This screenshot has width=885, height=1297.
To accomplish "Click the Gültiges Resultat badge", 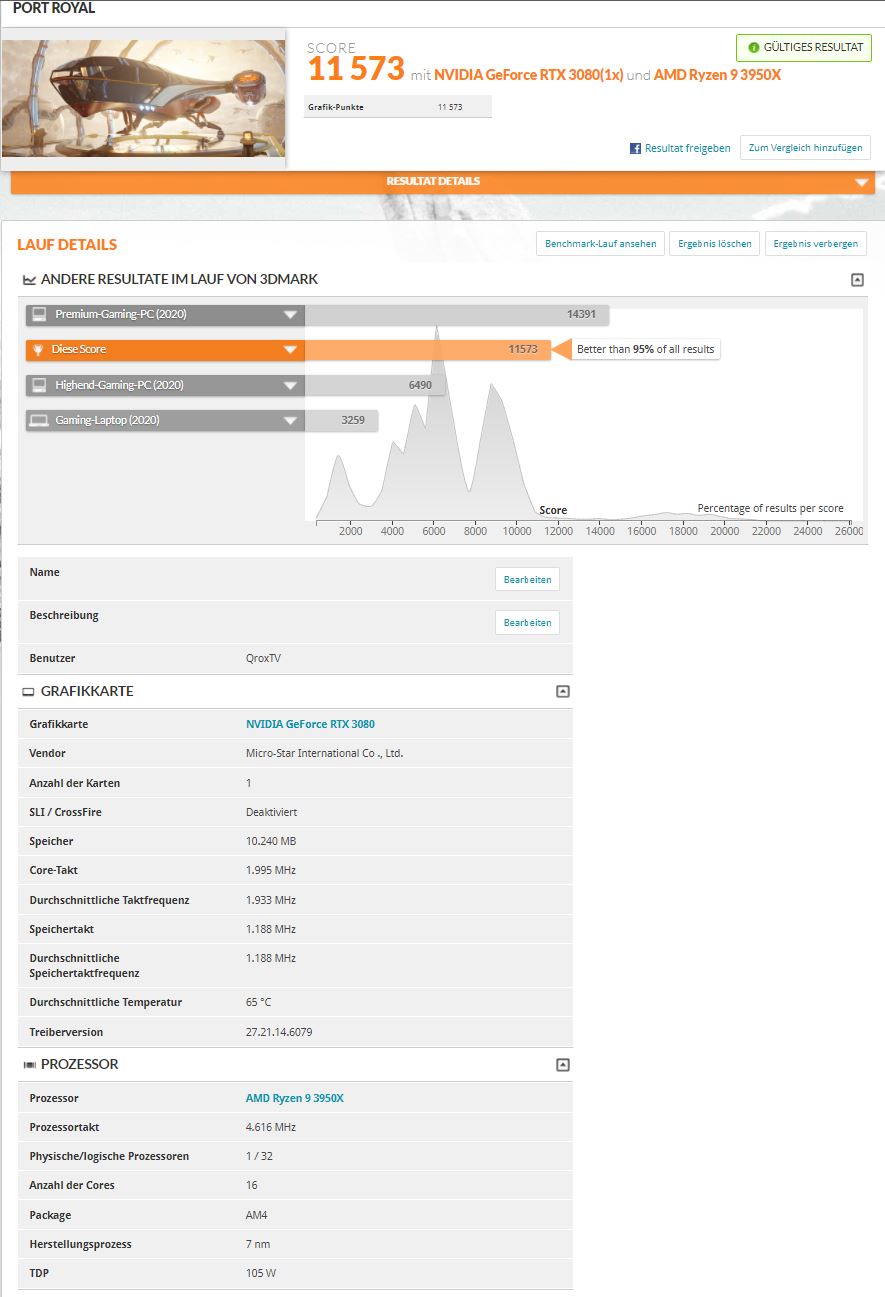I will [x=803, y=47].
